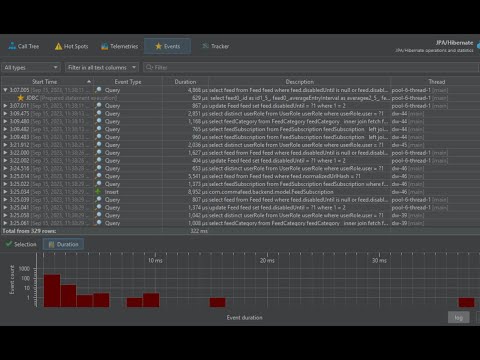Expand the 3:21.912 event row
This screenshot has width=480, height=360.
pyautogui.click(x=5, y=145)
